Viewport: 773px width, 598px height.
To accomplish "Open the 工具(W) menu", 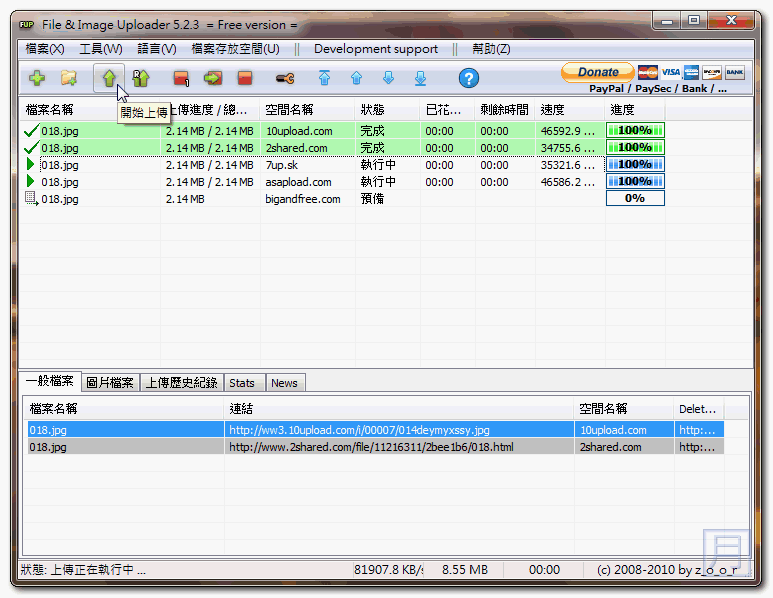I will [x=101, y=49].
